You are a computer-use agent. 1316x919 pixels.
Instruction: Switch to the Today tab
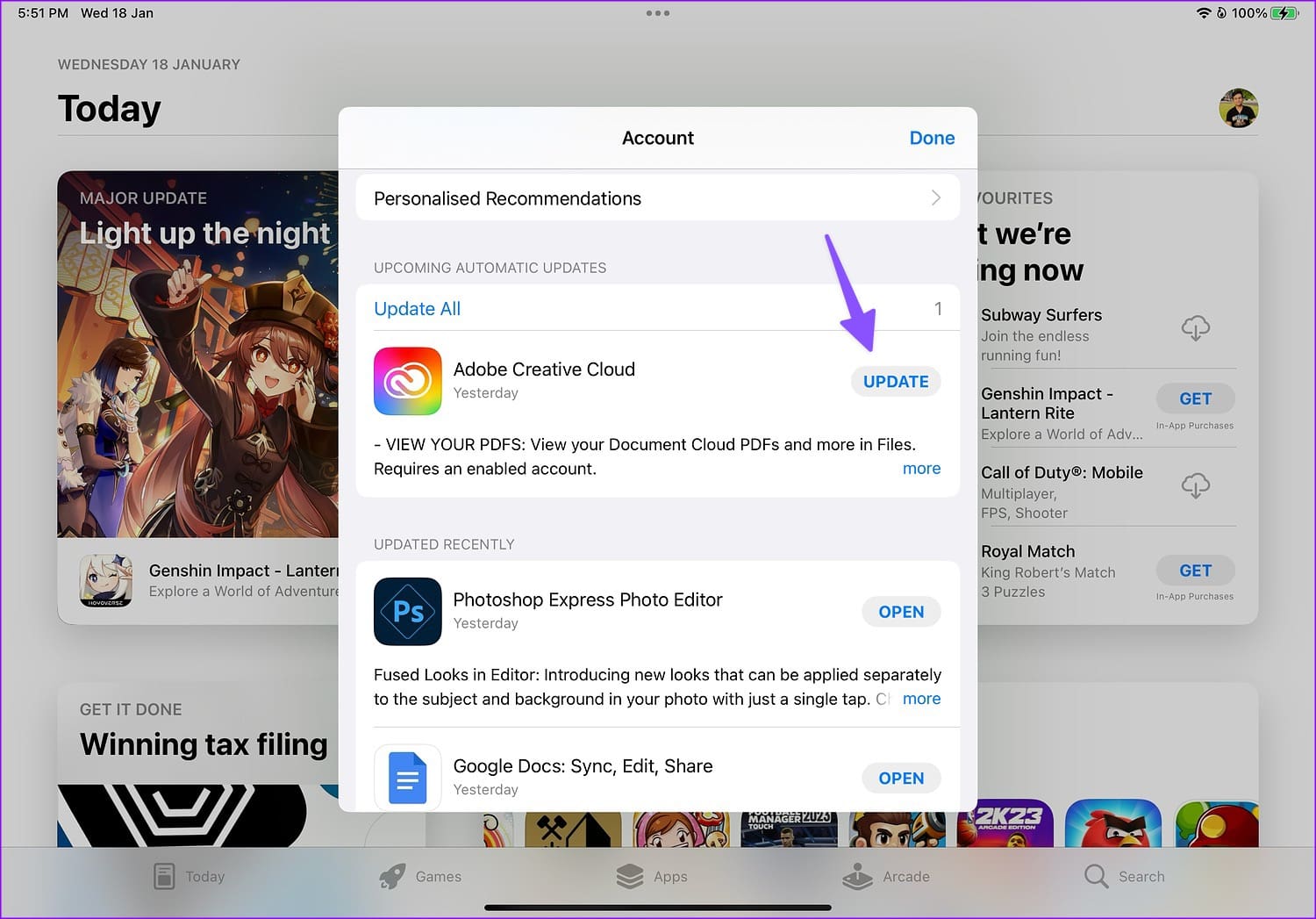(190, 876)
